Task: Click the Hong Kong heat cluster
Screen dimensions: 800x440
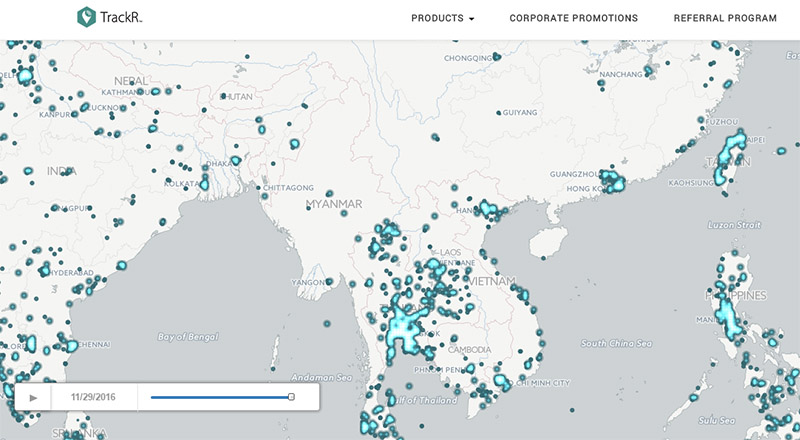Action: (x=612, y=184)
